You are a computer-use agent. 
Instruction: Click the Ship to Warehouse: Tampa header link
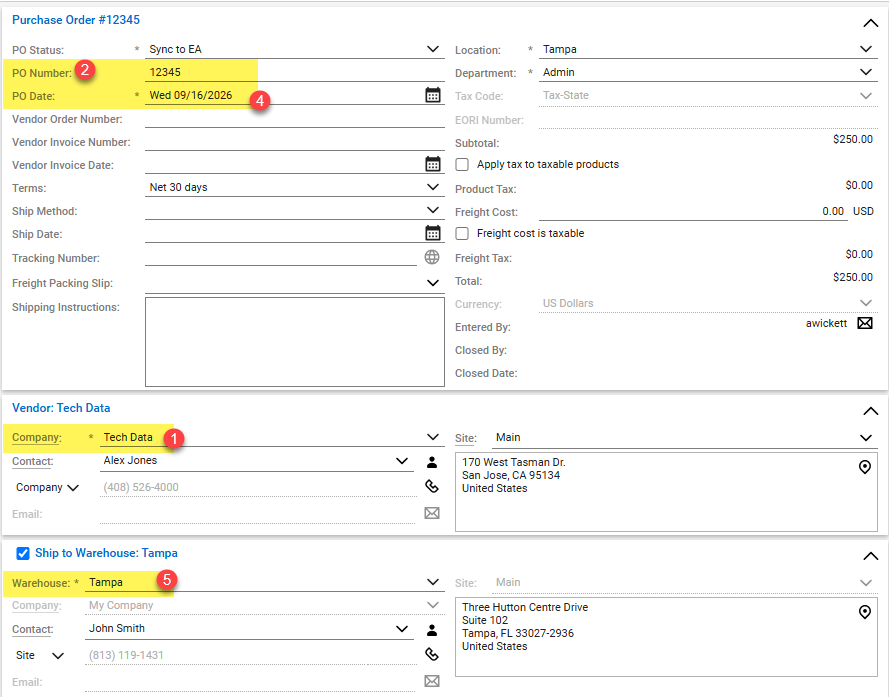point(107,553)
